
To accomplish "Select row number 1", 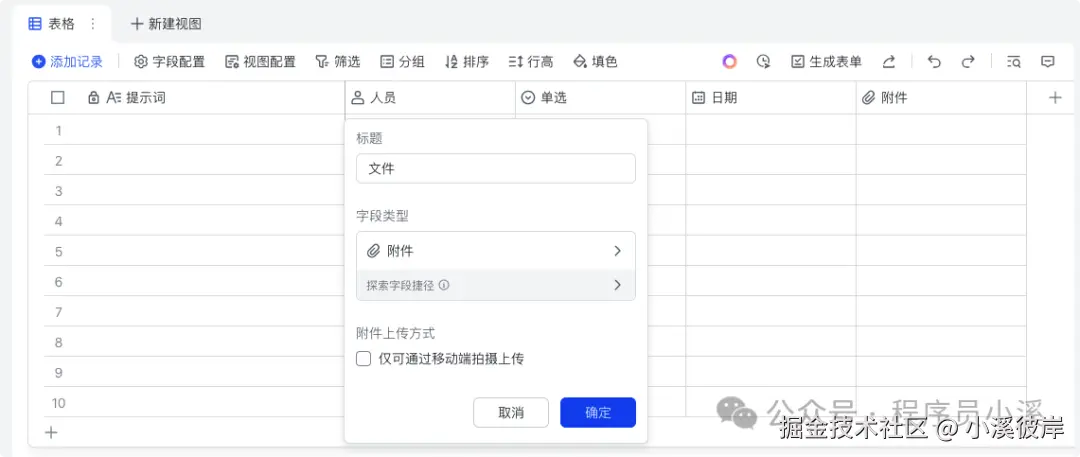I will click(59, 130).
